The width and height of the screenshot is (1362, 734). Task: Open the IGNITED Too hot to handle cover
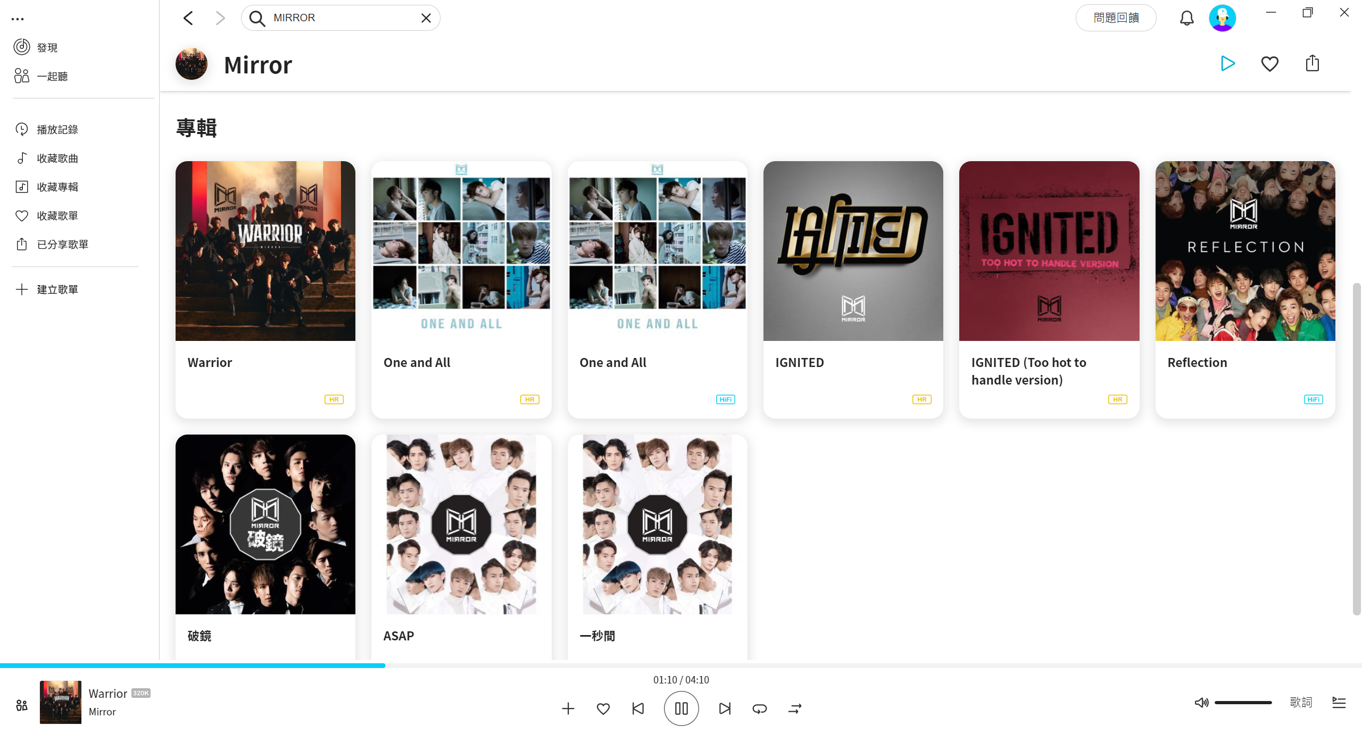click(1049, 251)
